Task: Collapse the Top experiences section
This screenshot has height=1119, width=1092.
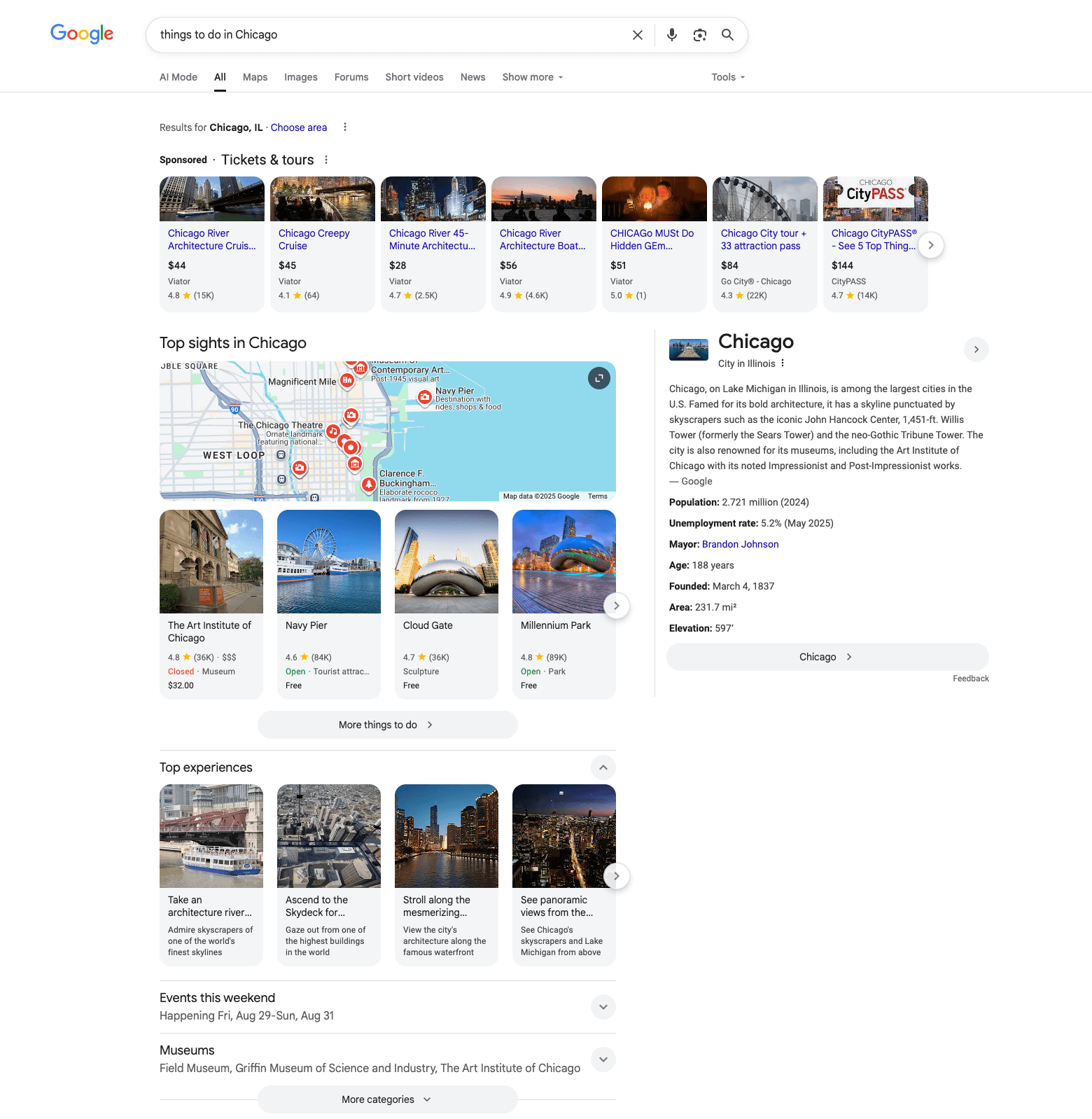Action: pyautogui.click(x=603, y=767)
